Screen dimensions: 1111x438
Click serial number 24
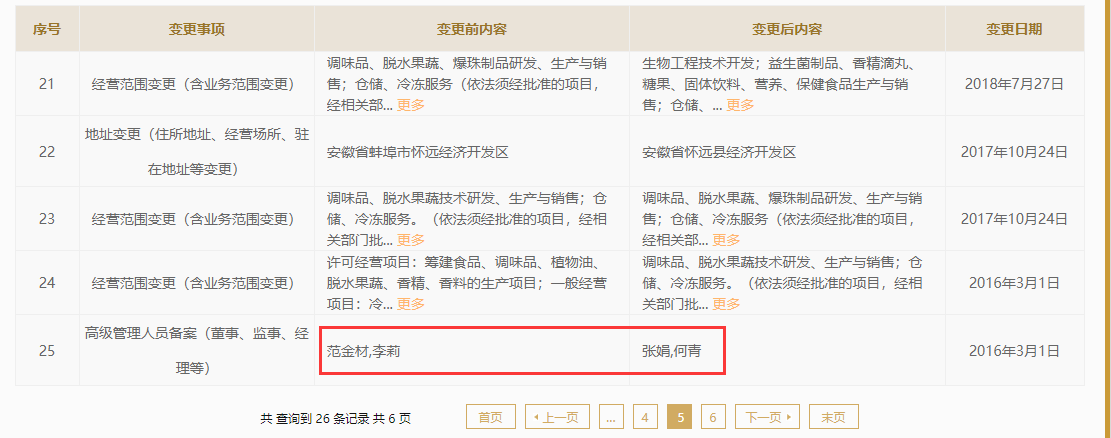click(x=47, y=283)
